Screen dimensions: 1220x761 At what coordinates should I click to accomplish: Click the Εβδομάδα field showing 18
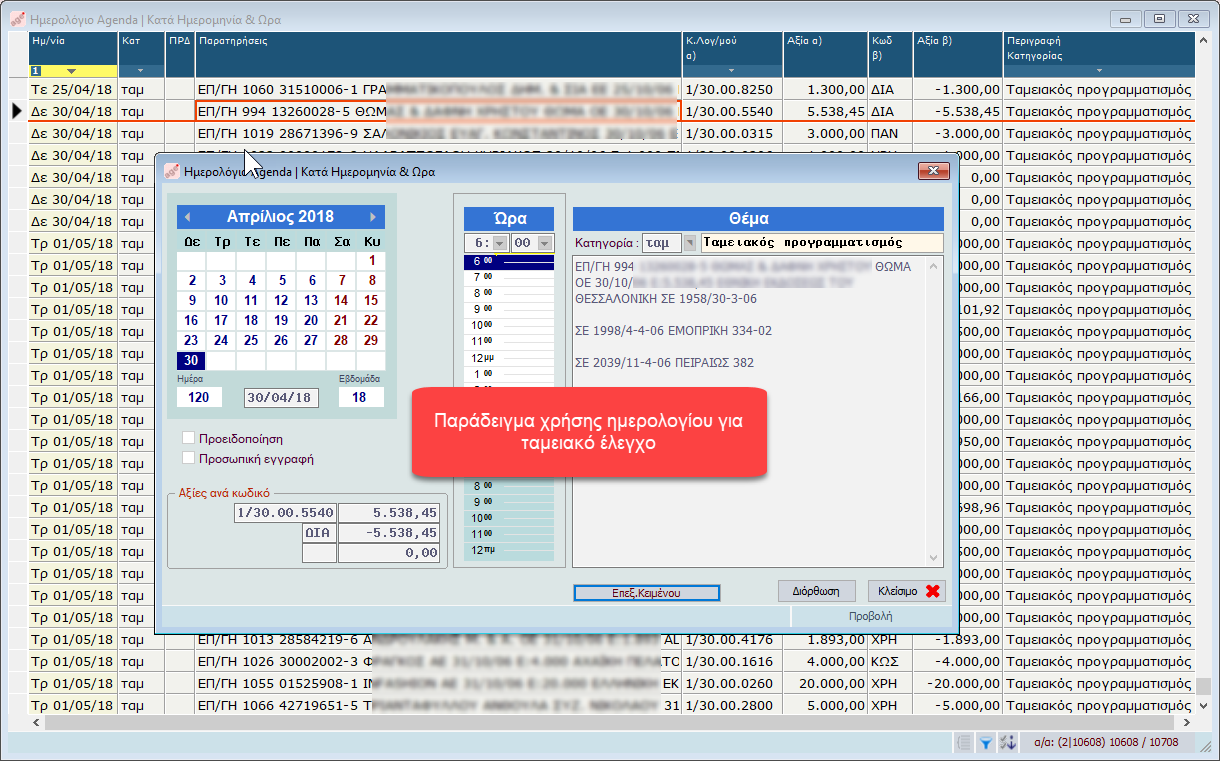361,398
